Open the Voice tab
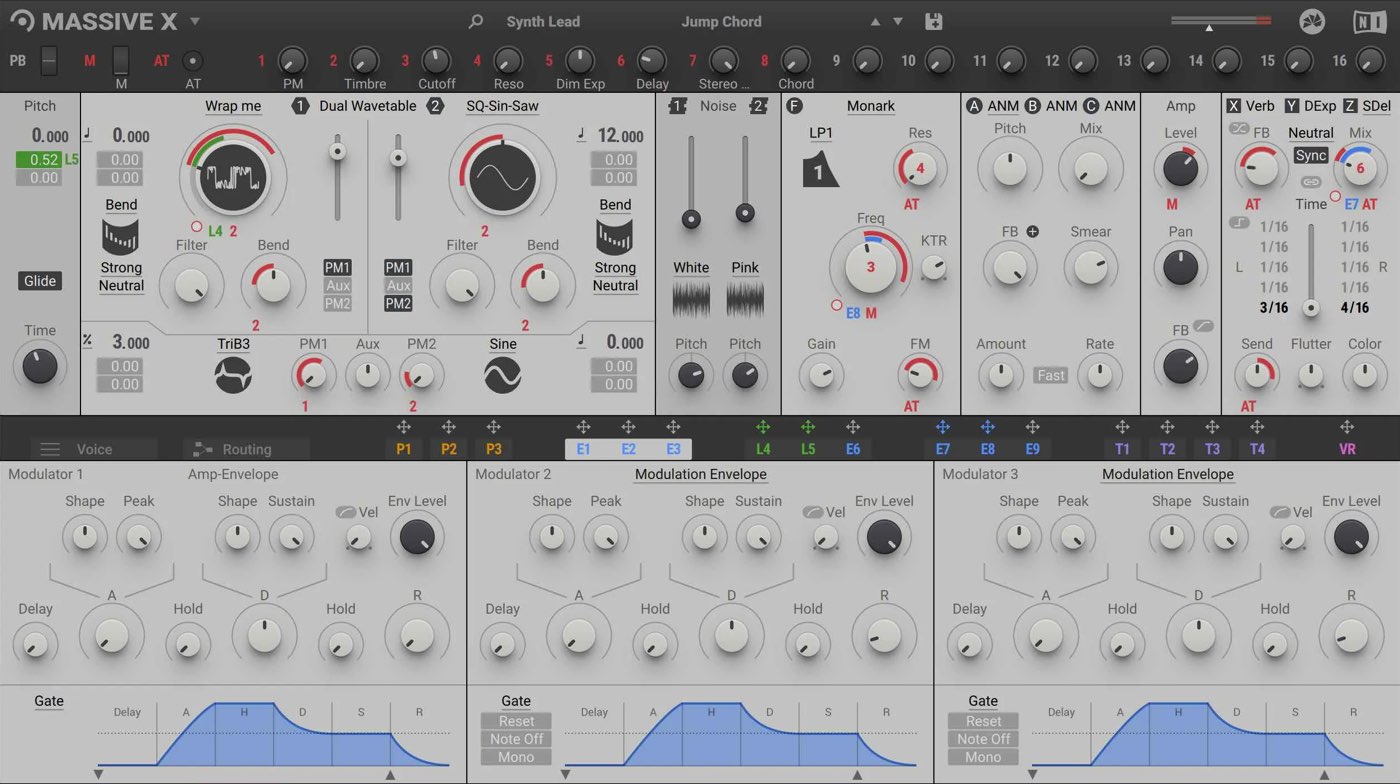1400x784 pixels. click(94, 449)
